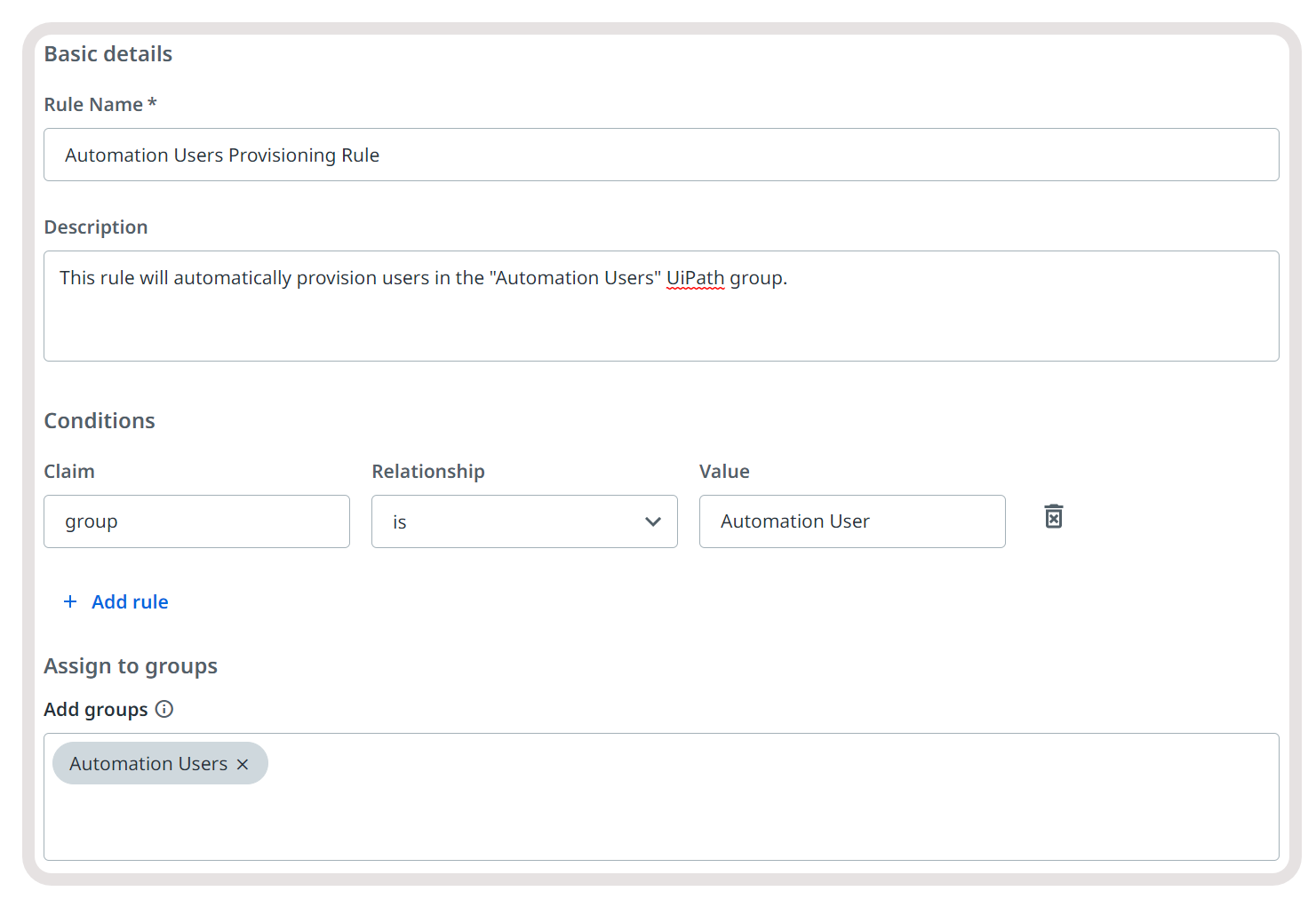The height and width of the screenshot is (907, 1316).
Task: Focus the Rule Name input field
Action: point(661,155)
